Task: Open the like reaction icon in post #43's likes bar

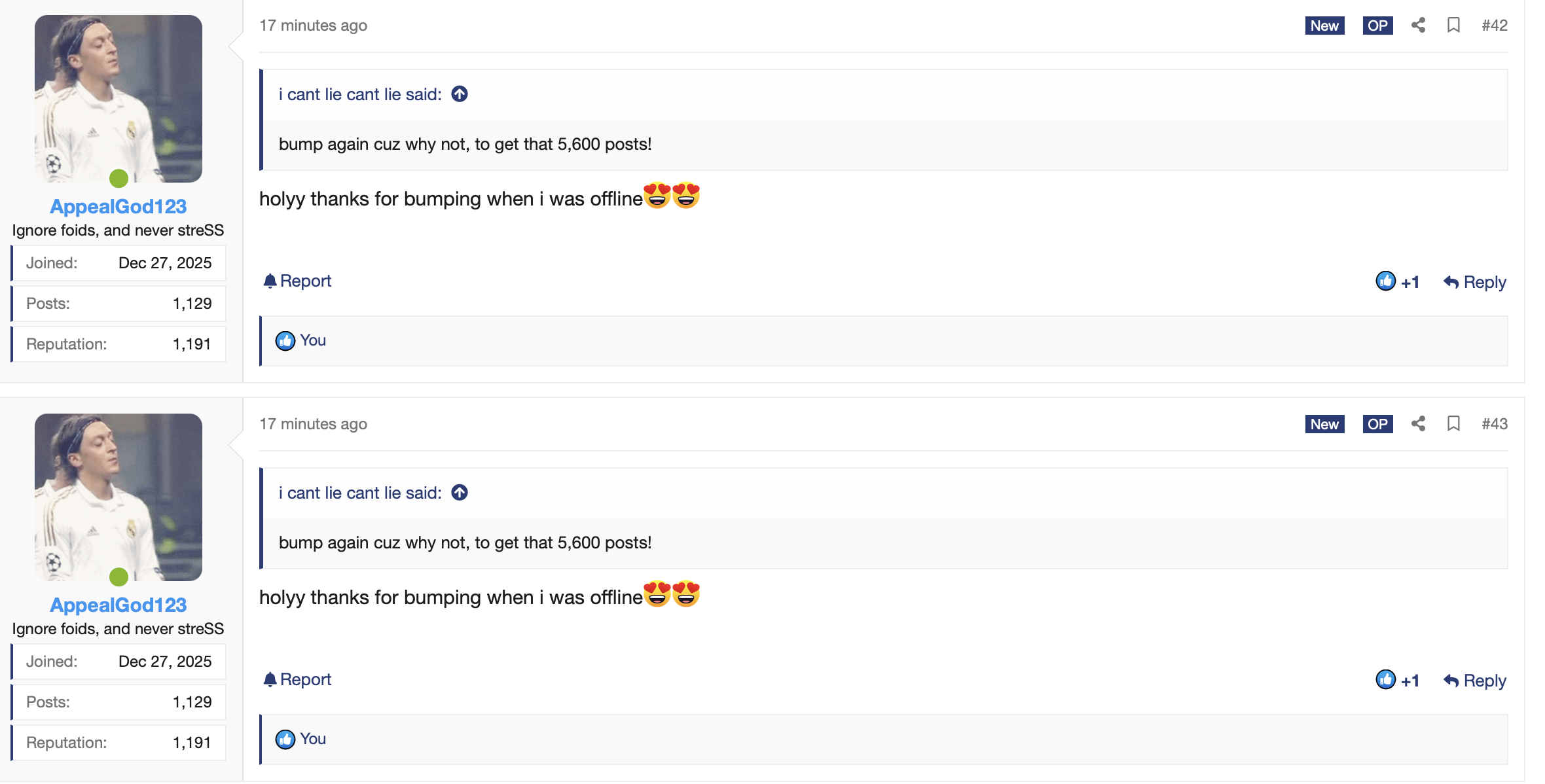Action: (285, 739)
